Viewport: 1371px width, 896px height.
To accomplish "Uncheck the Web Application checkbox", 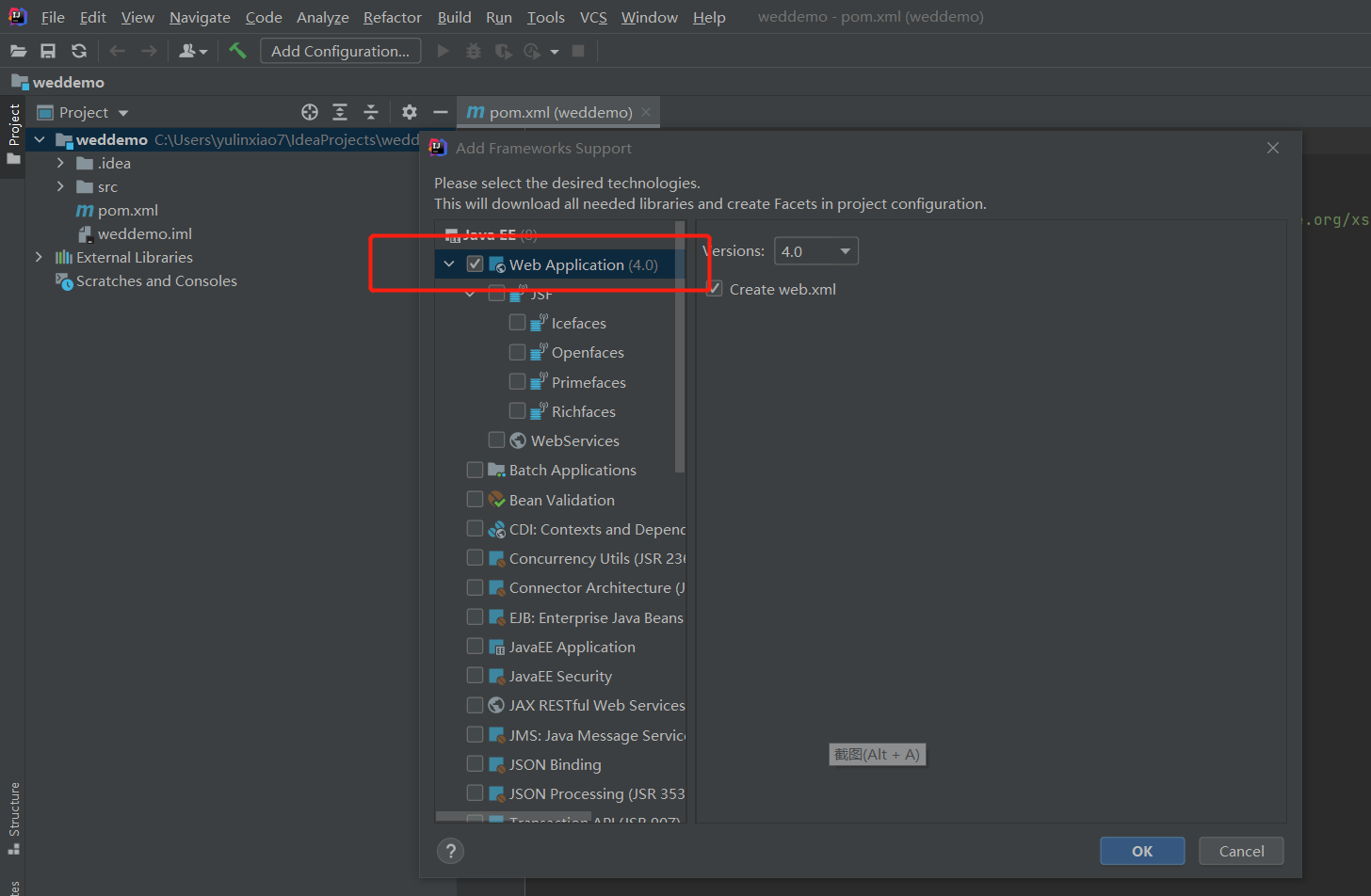I will pyautogui.click(x=475, y=264).
